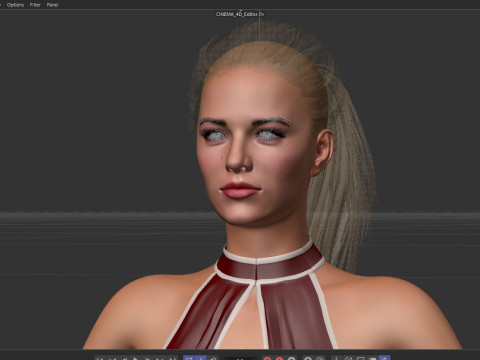
Task: Open the Filter viewport menu
Action: pos(35,5)
